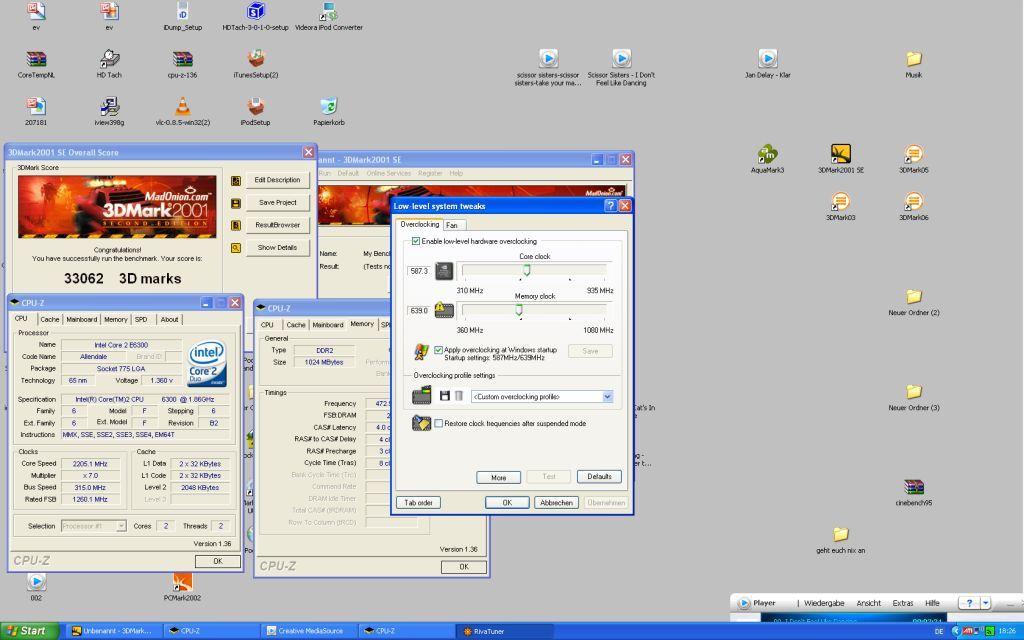Switch to the Fan tab in Low-level system tweaks
The image size is (1024, 640).
click(x=452, y=225)
